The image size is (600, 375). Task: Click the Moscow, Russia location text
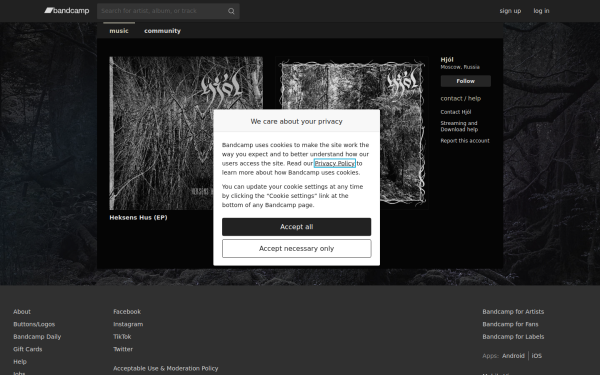460,67
